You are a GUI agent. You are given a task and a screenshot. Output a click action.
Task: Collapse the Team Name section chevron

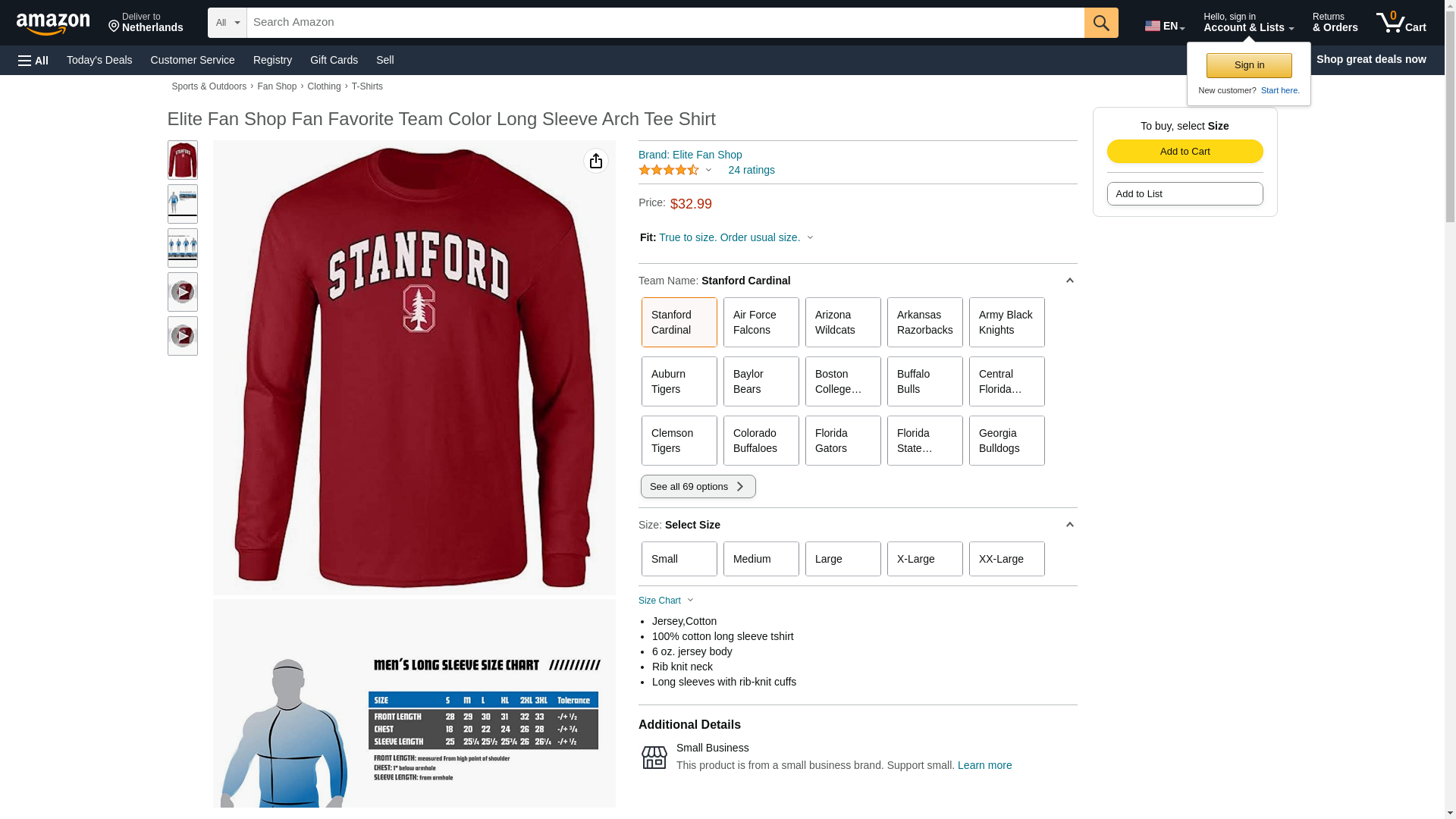click(x=1069, y=281)
